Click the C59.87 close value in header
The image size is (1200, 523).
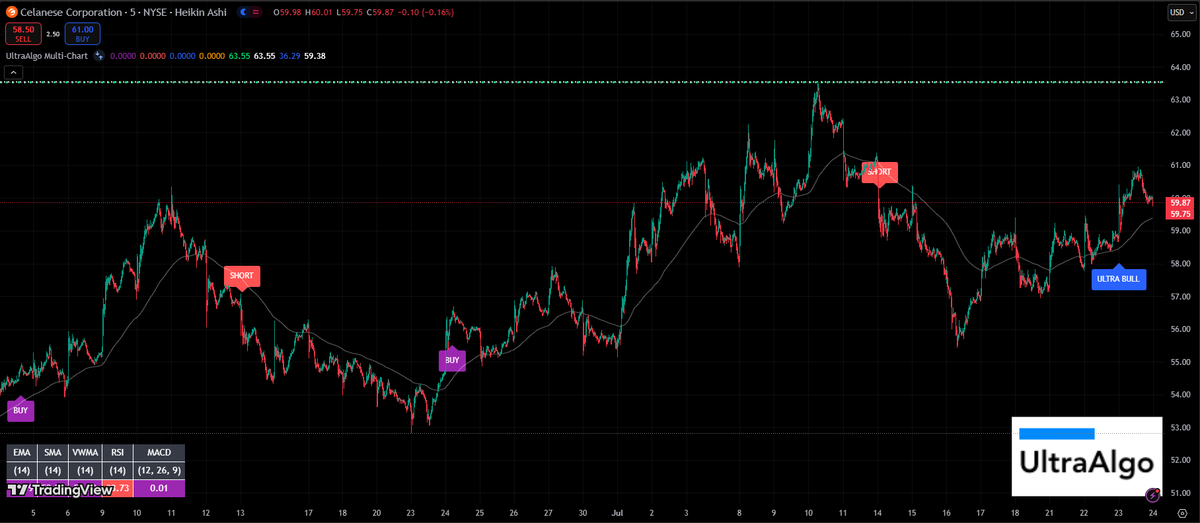[x=380, y=12]
